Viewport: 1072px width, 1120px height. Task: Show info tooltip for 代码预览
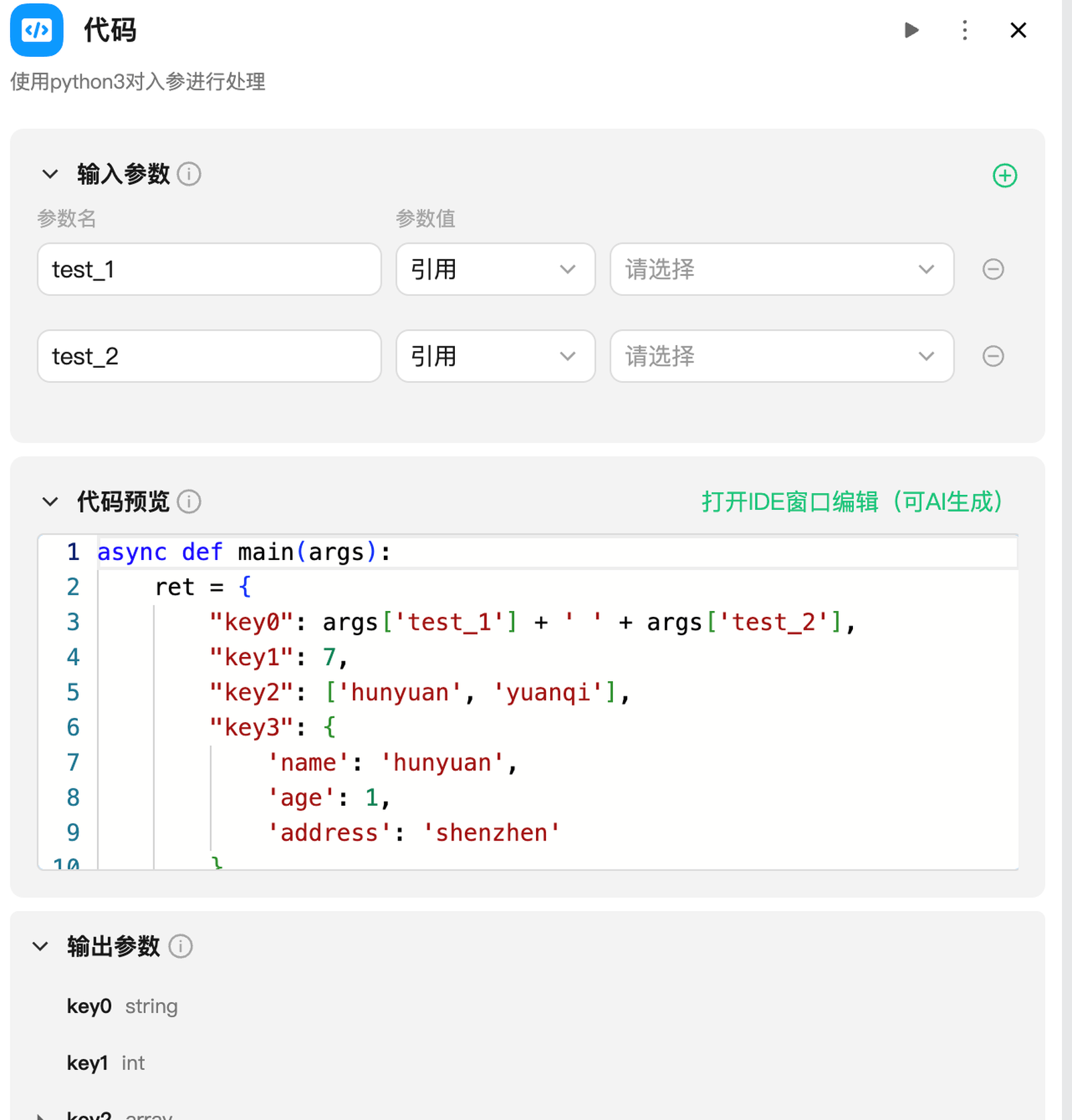pos(189,502)
